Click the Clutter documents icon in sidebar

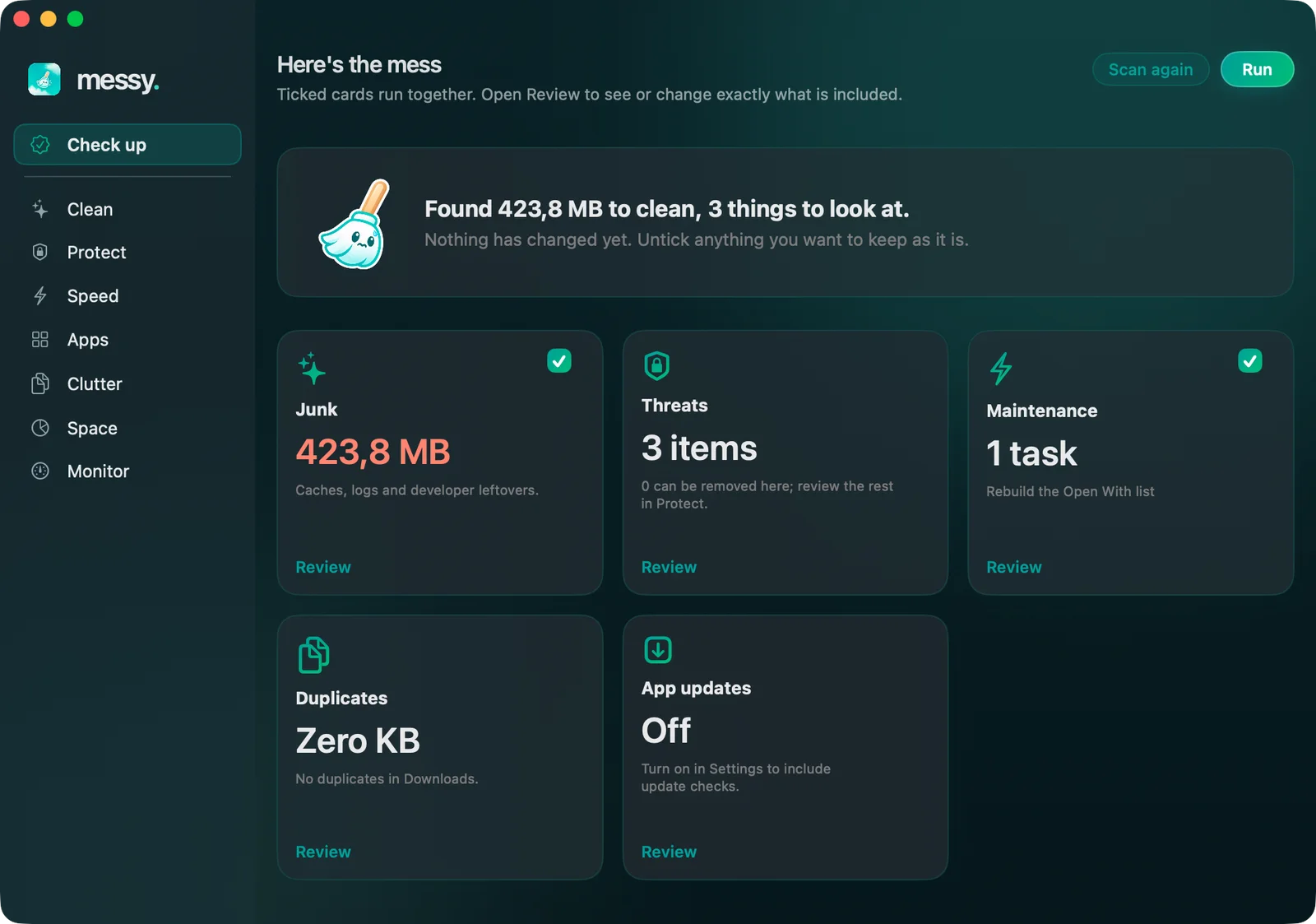[40, 383]
